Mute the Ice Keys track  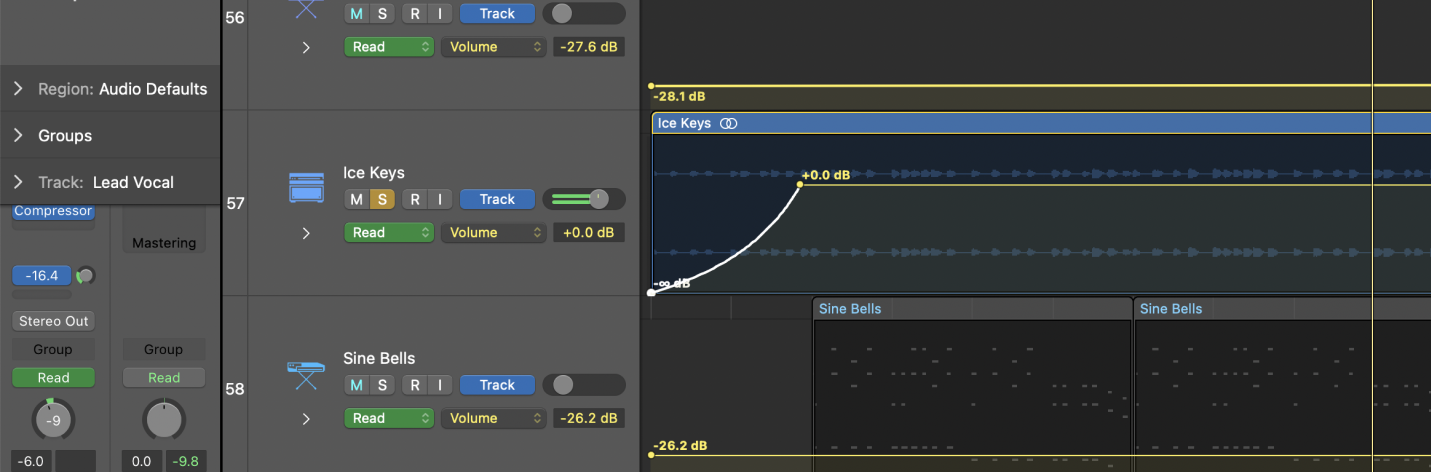[356, 199]
